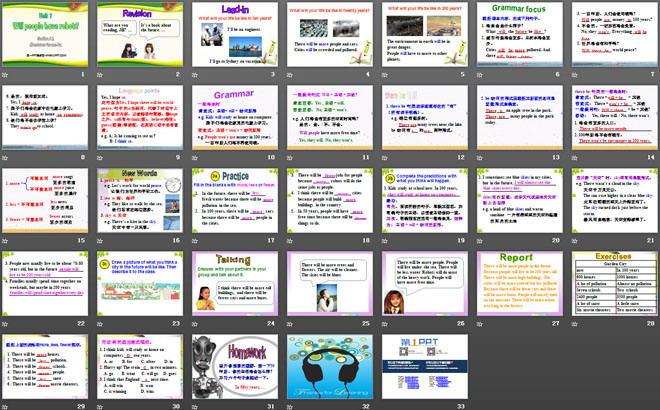Click the star icon below slide 20
This screenshot has width=660, height=410.
click(479, 241)
